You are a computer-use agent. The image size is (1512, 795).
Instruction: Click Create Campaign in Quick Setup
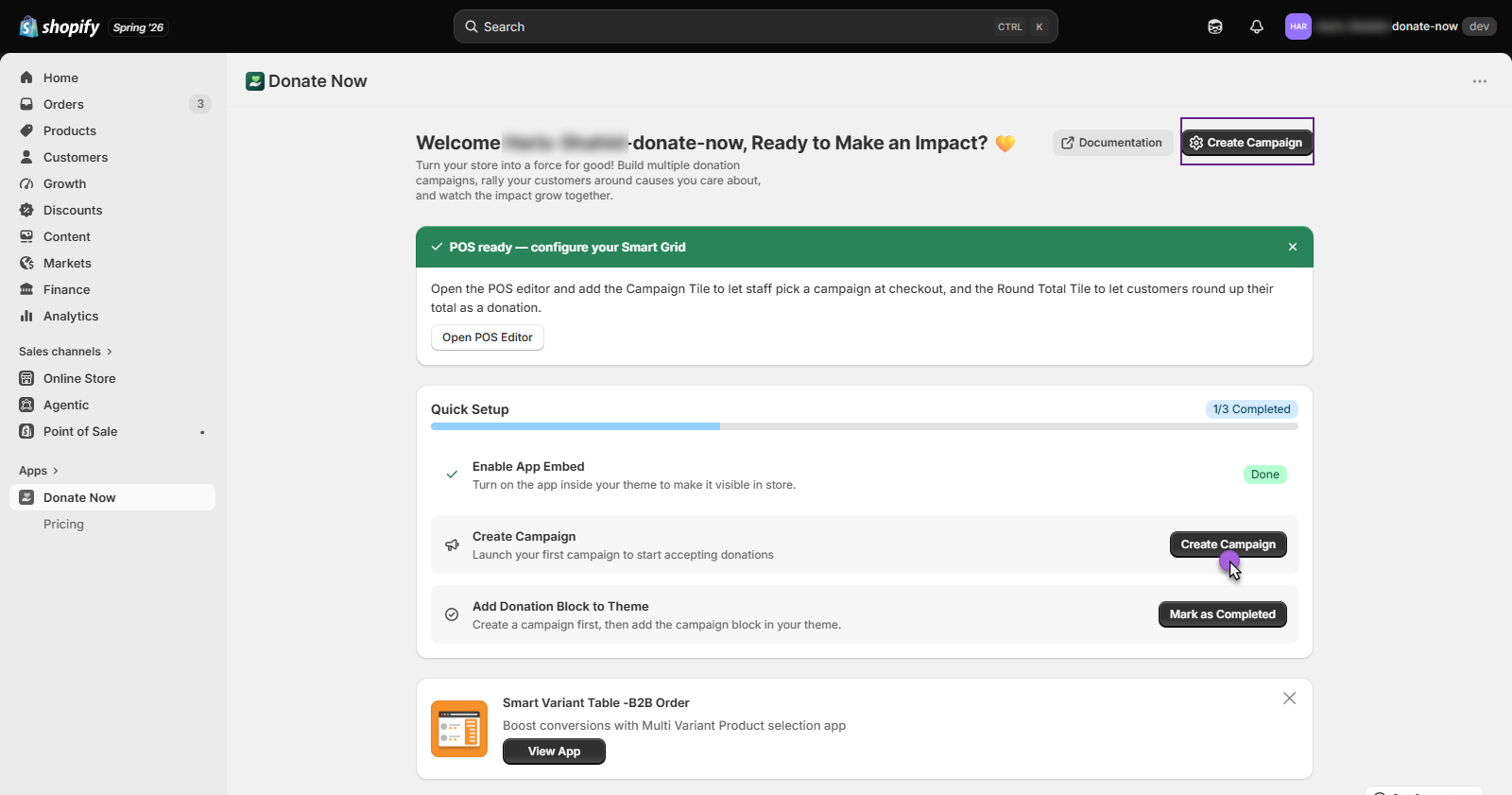[1228, 544]
